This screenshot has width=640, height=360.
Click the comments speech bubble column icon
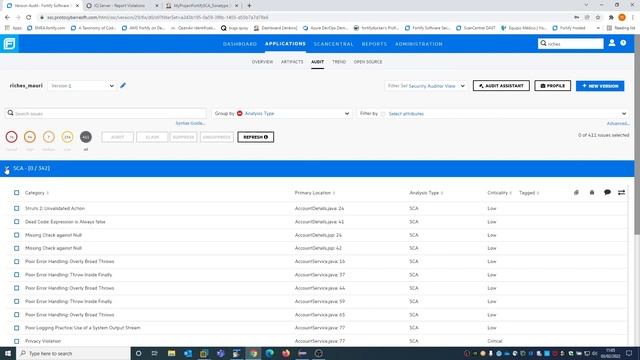[x=607, y=192]
